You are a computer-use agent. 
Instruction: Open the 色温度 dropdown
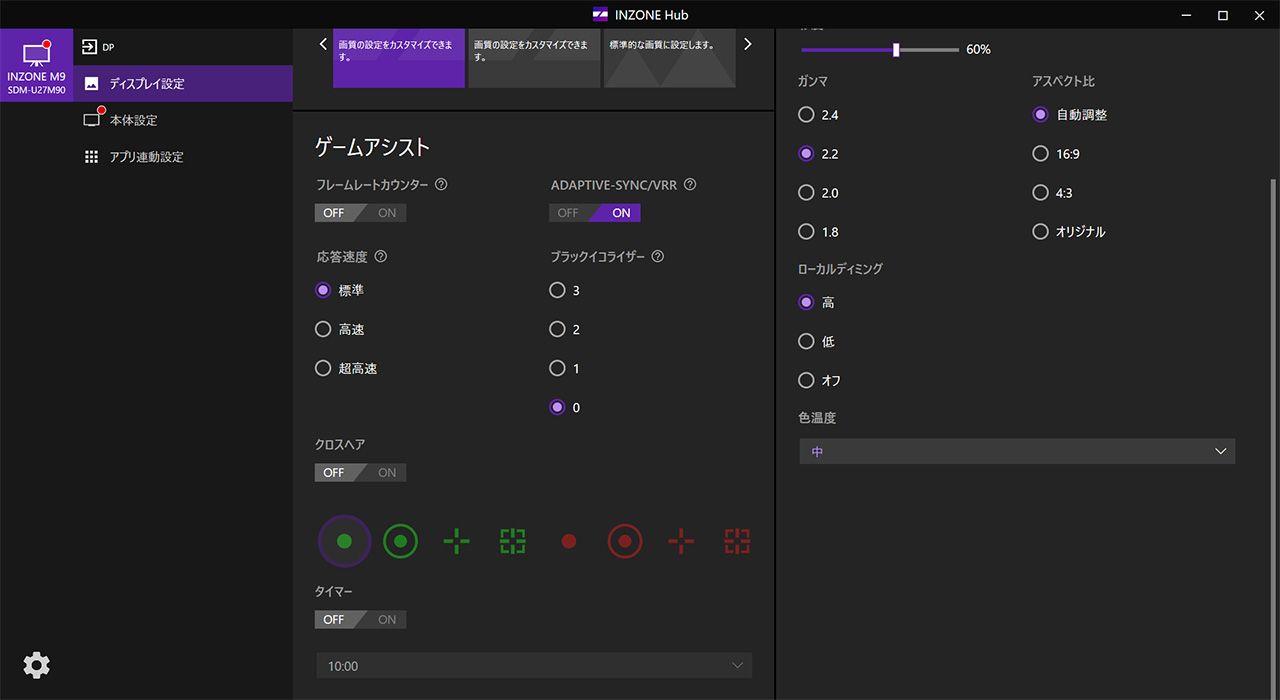coord(1017,452)
